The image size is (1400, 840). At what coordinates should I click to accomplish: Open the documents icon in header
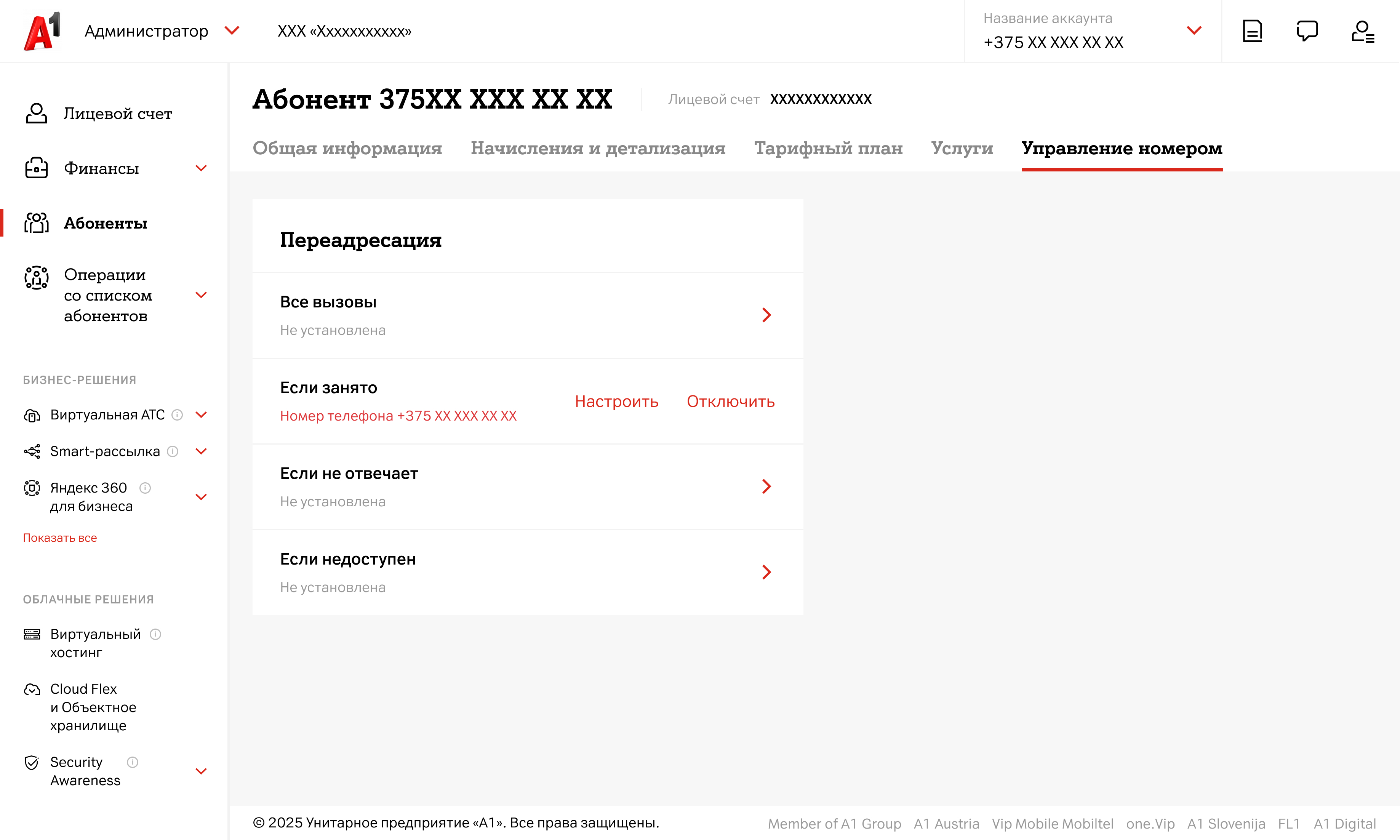(1252, 31)
